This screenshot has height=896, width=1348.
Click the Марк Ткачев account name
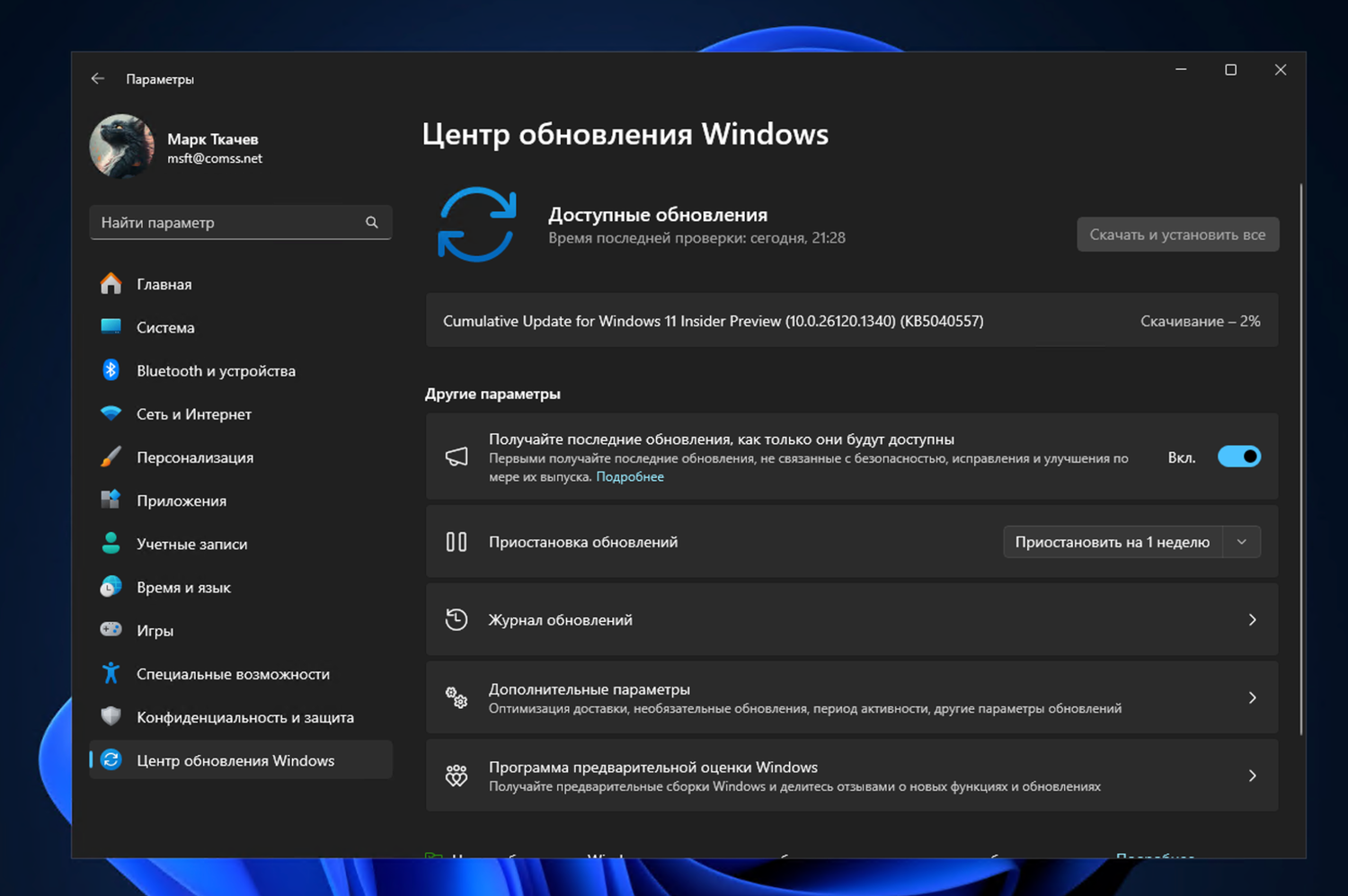point(213,139)
